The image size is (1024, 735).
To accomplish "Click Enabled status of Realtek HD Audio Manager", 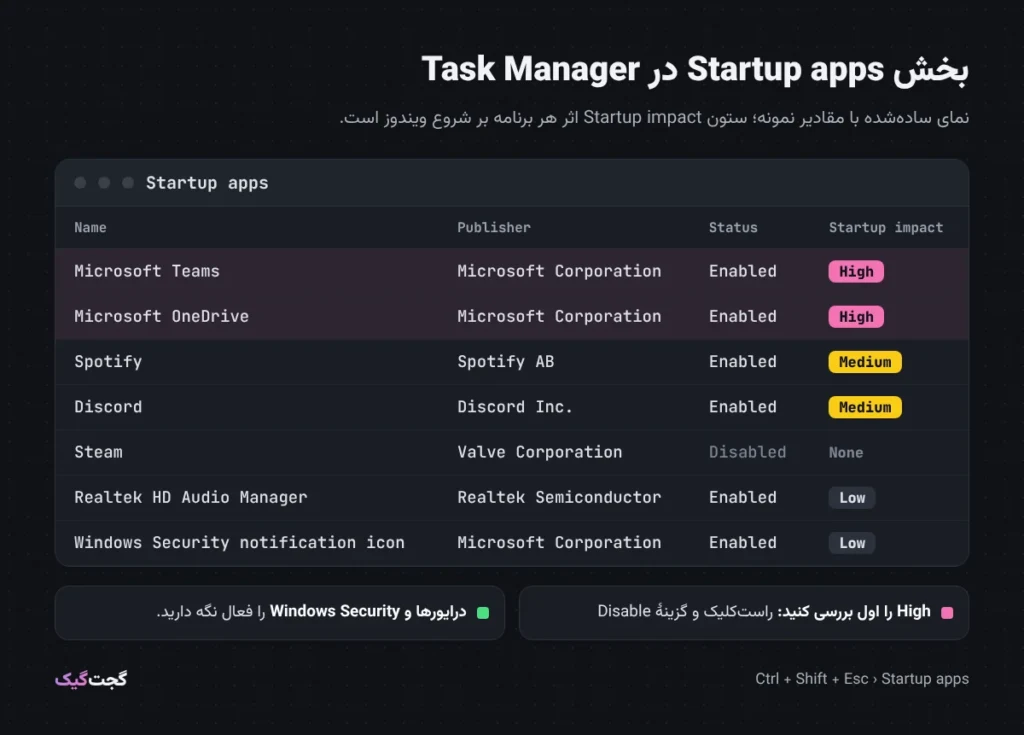I will tap(743, 498).
